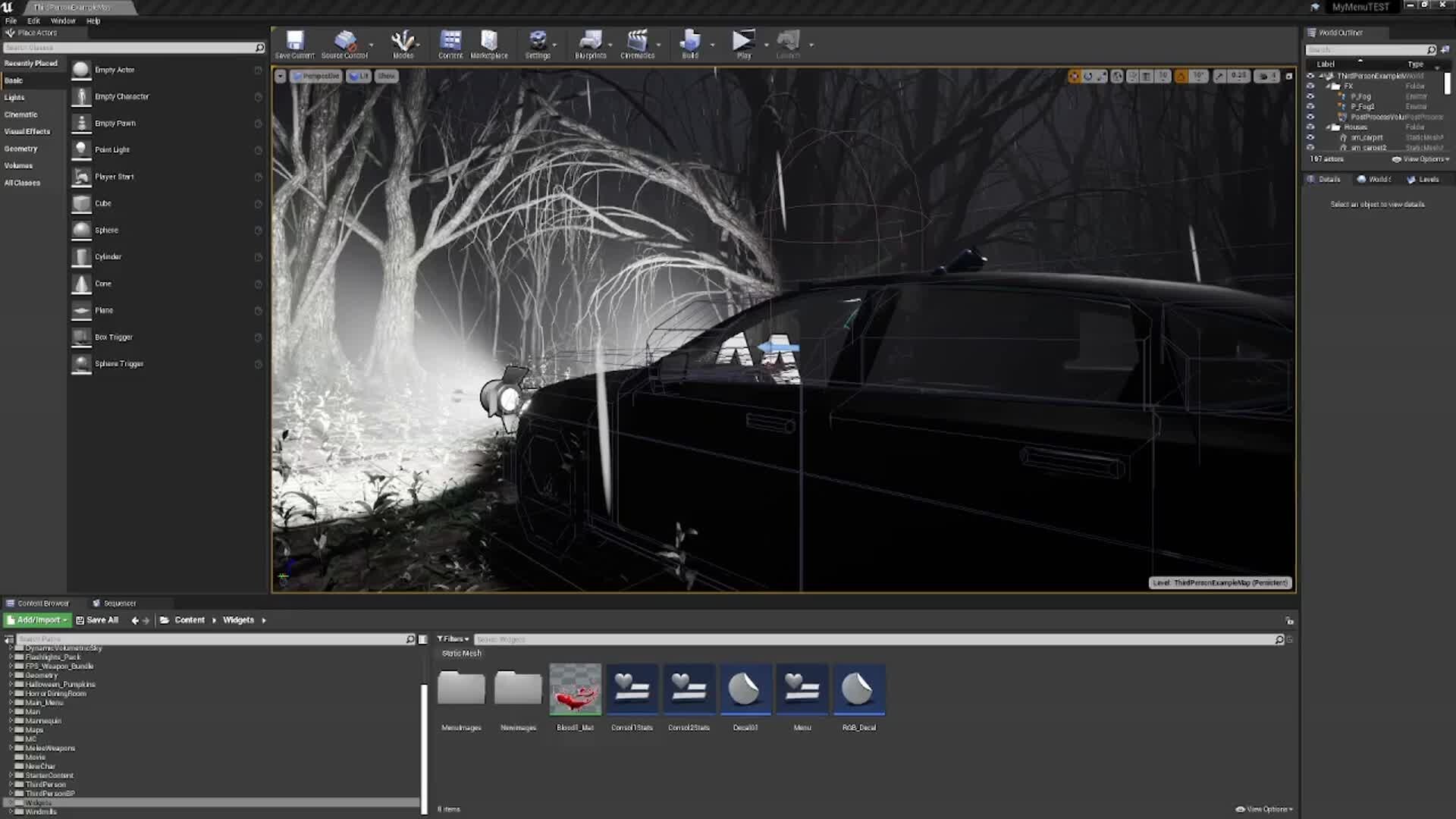Image resolution: width=1456 pixels, height=819 pixels.
Task: Switch to the Sequencer tab
Action: coord(114,603)
